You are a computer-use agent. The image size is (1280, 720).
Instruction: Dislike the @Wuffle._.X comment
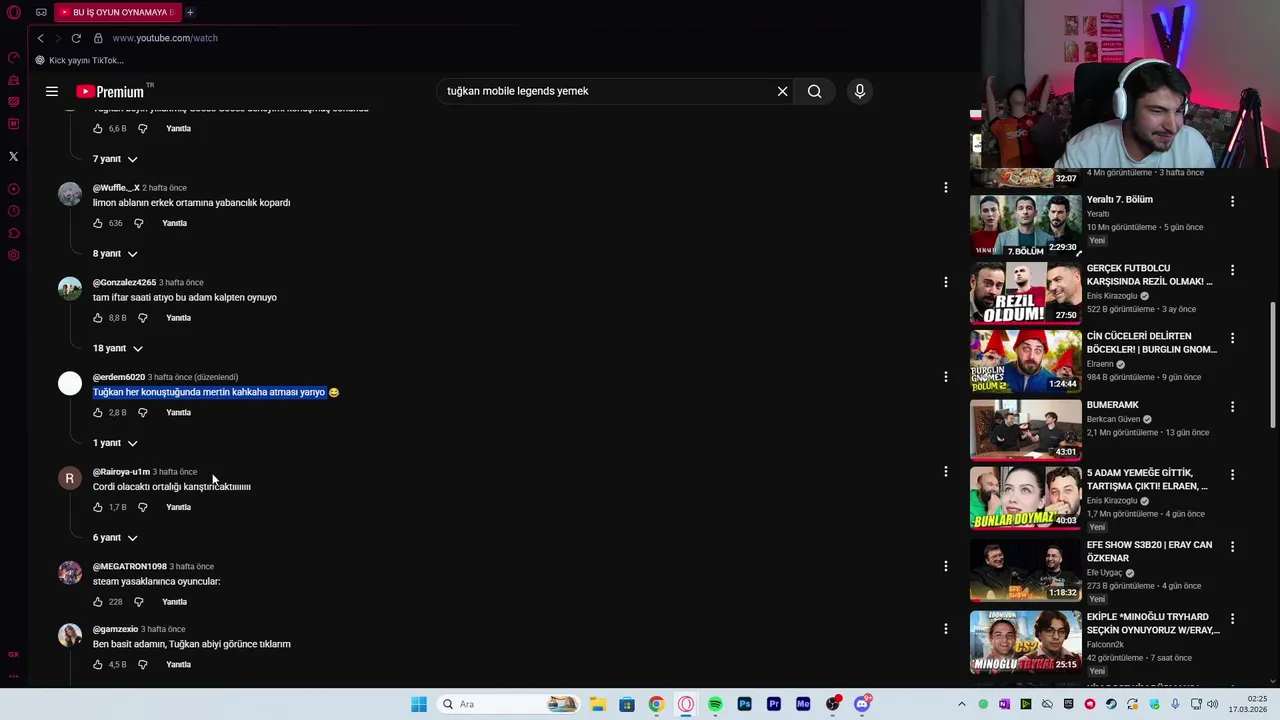(x=139, y=223)
